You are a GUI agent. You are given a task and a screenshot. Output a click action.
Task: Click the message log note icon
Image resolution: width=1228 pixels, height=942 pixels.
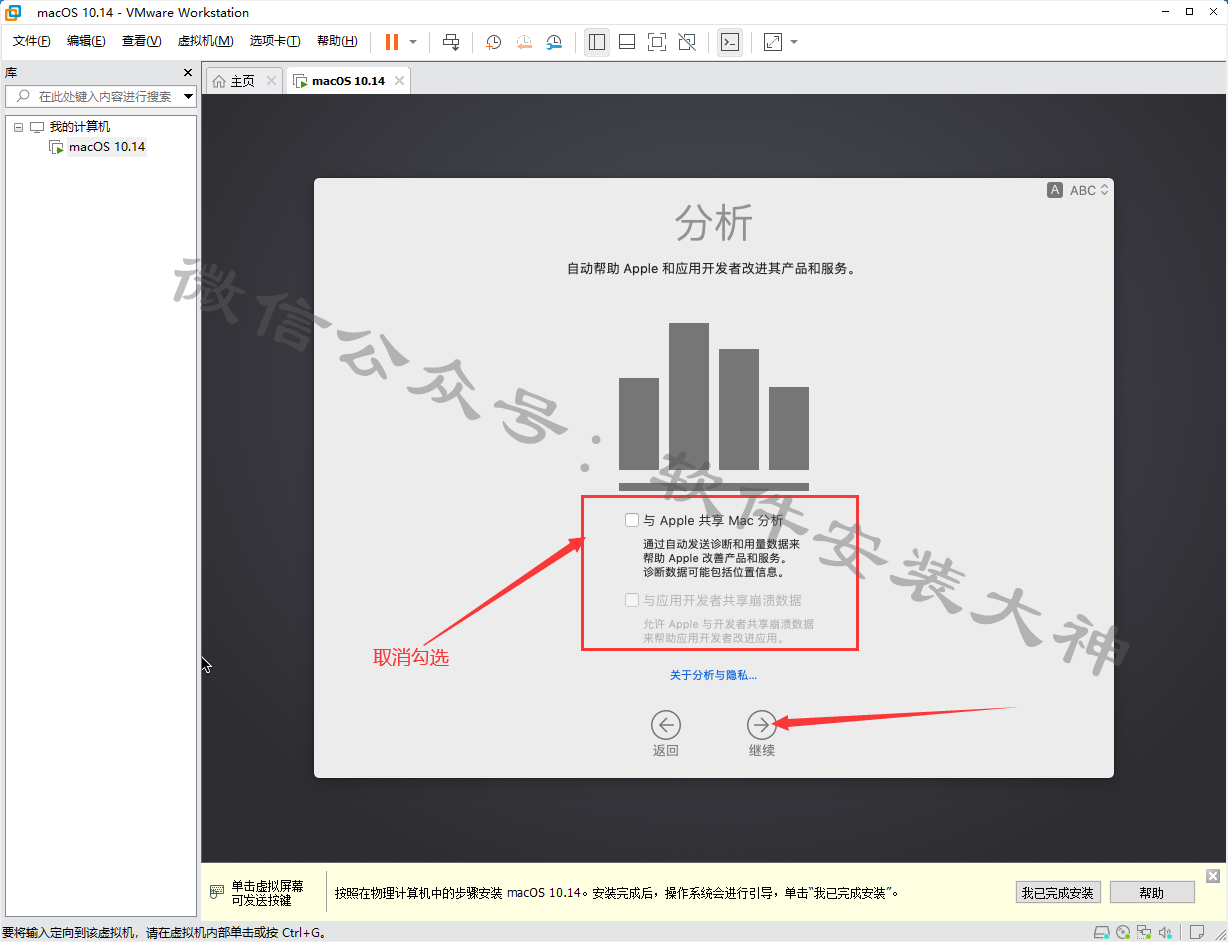1195,932
